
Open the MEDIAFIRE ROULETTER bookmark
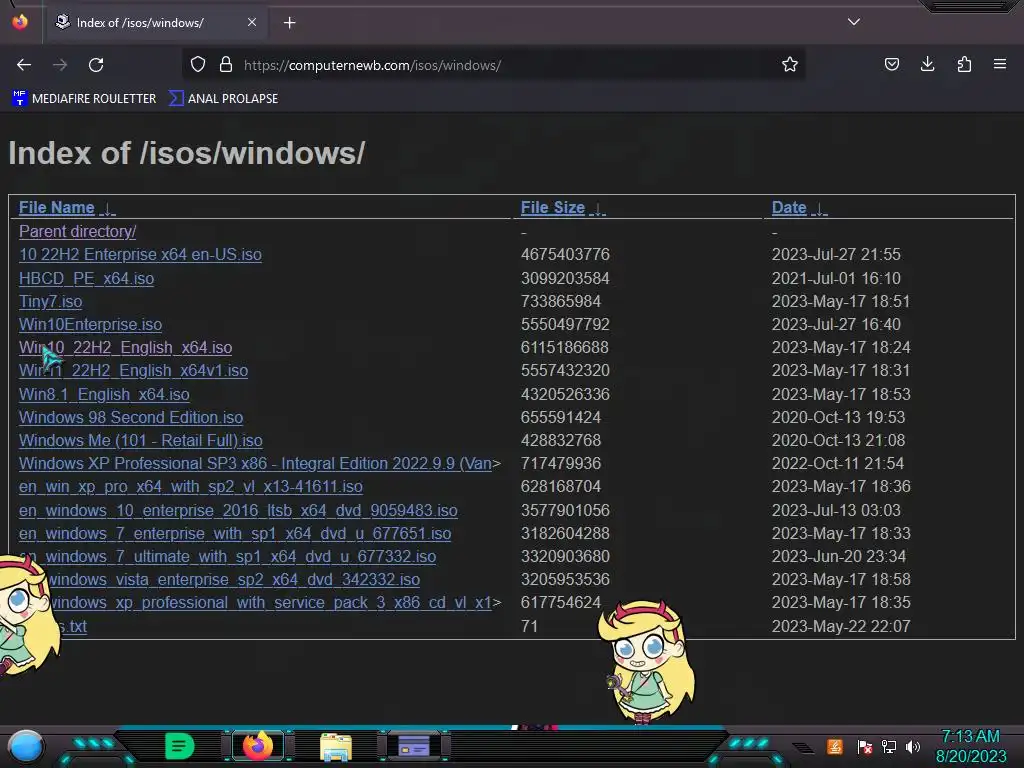point(84,99)
